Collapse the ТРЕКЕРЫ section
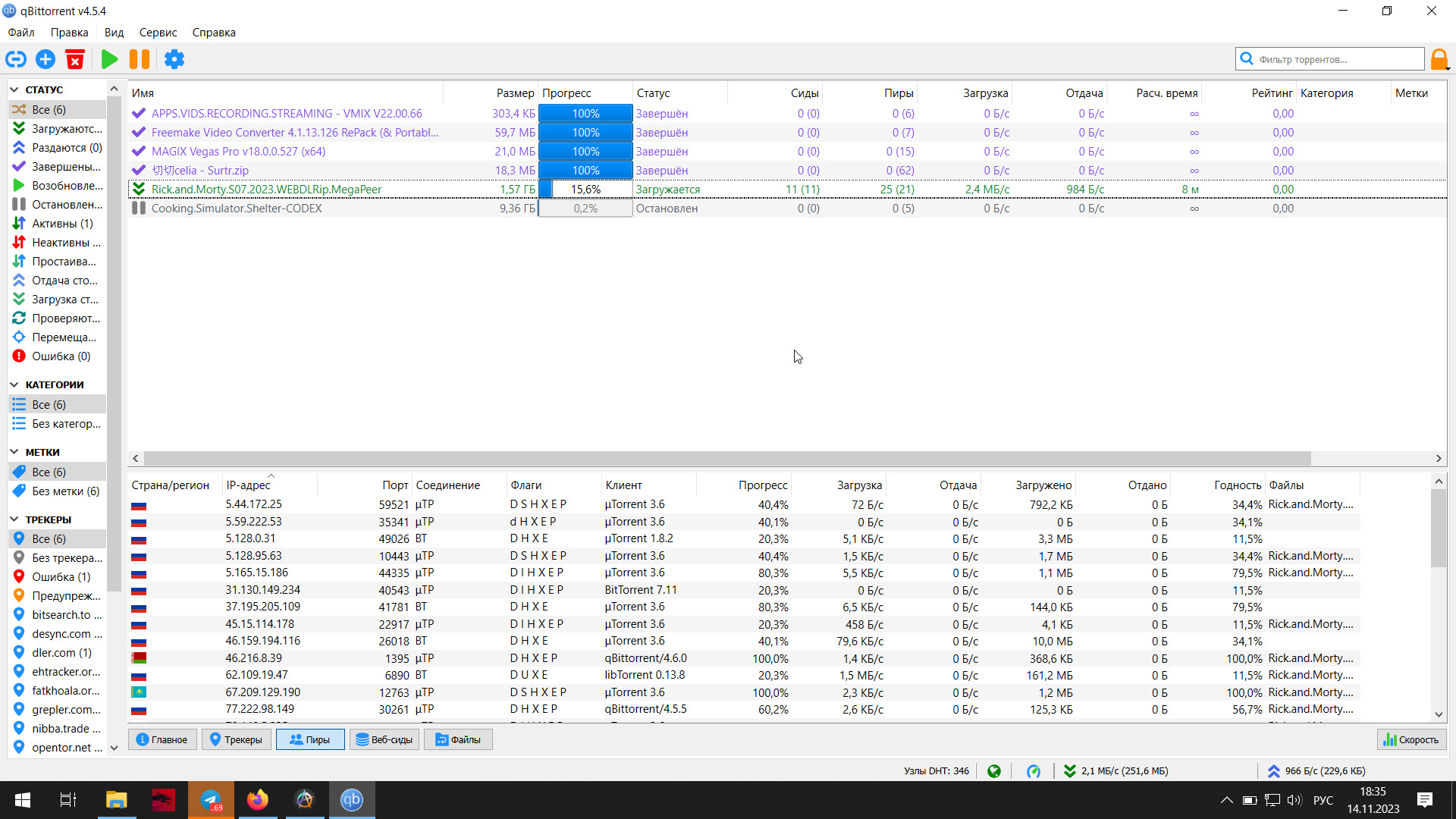This screenshot has width=1456, height=819. [x=14, y=519]
